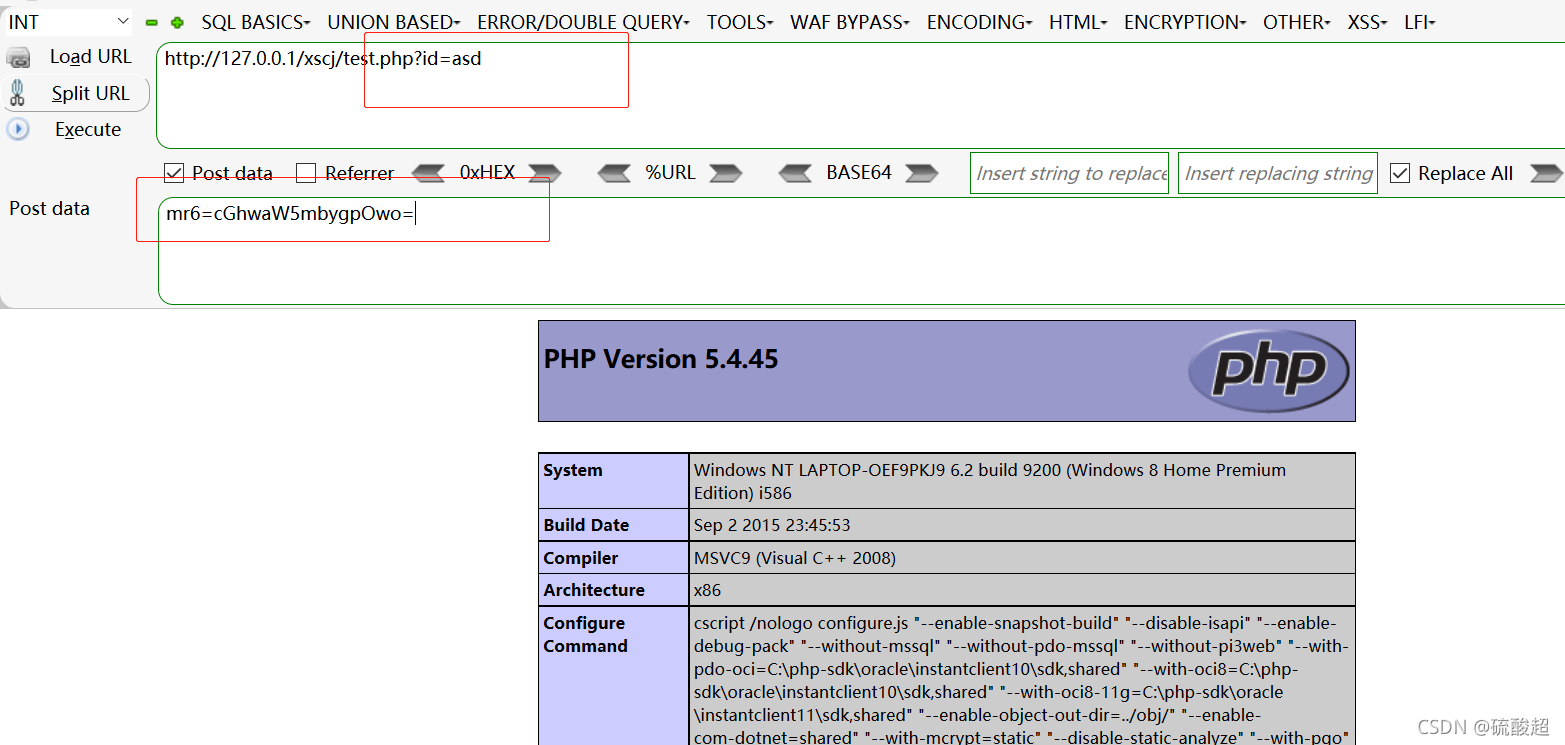Click the 'System' table row label
1565x745 pixels.
point(573,470)
